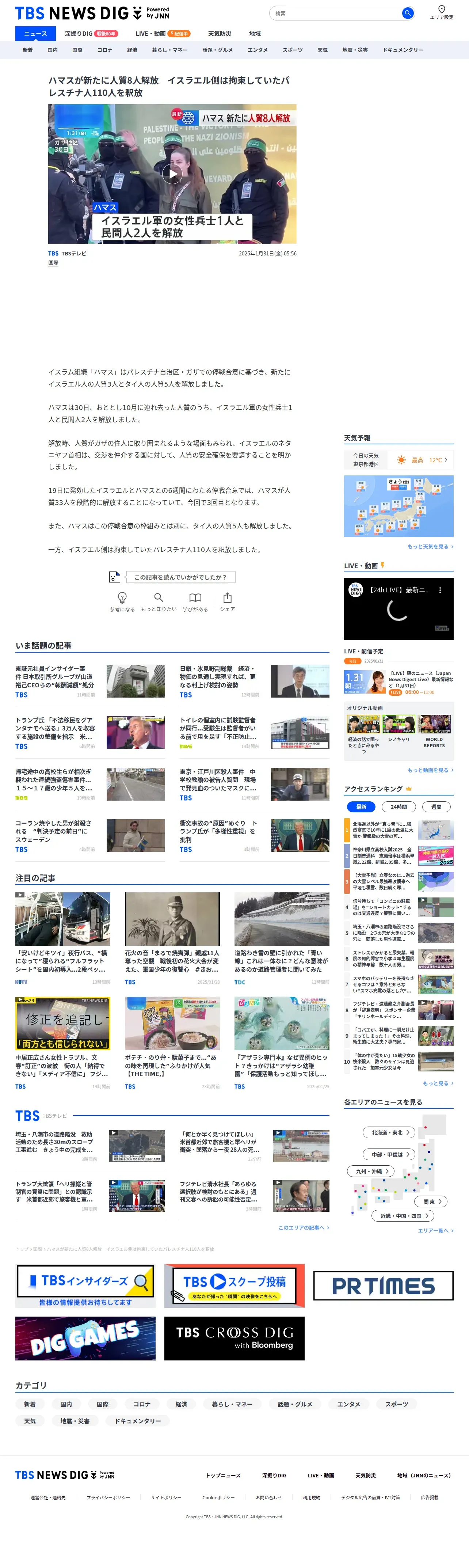Open スポーツ in the top category bar
This screenshot has height=1568, width=469.
click(293, 50)
